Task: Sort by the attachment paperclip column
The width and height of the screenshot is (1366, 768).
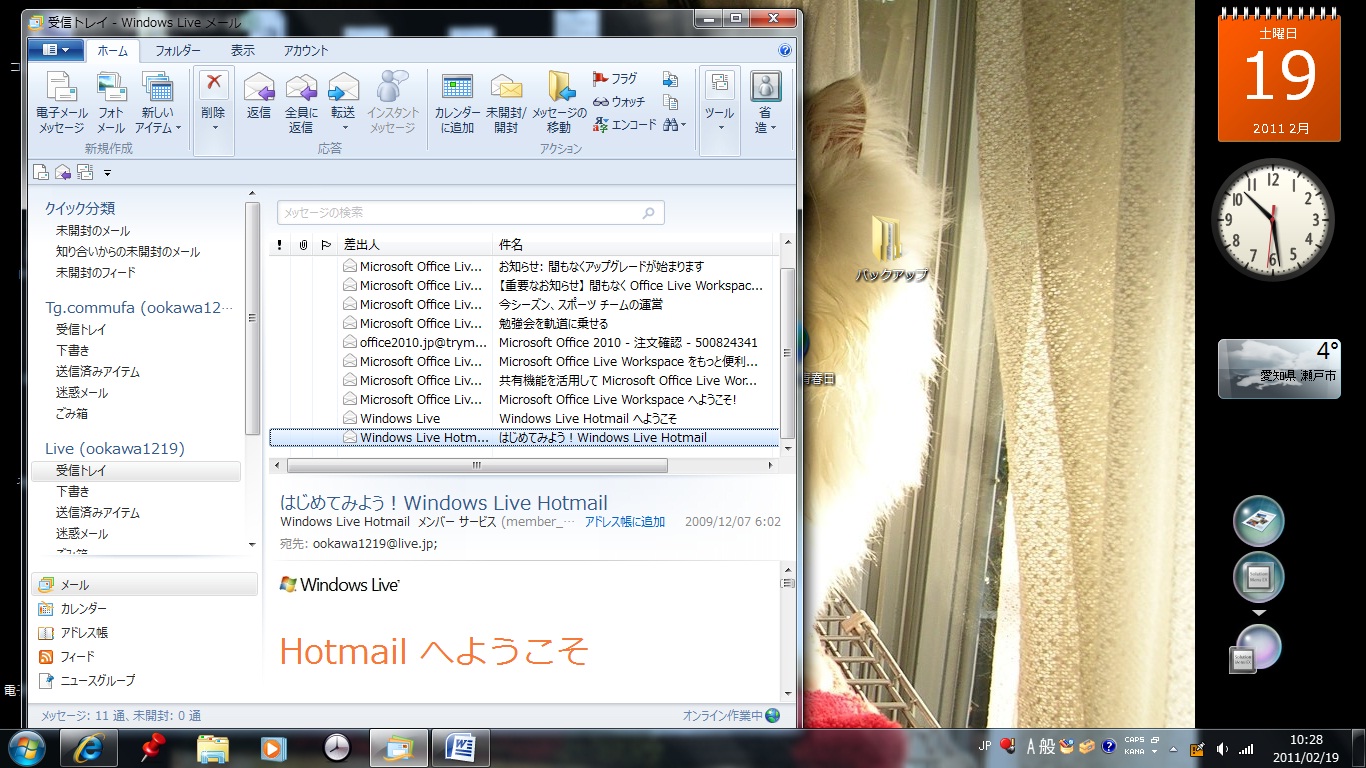Action: point(303,244)
